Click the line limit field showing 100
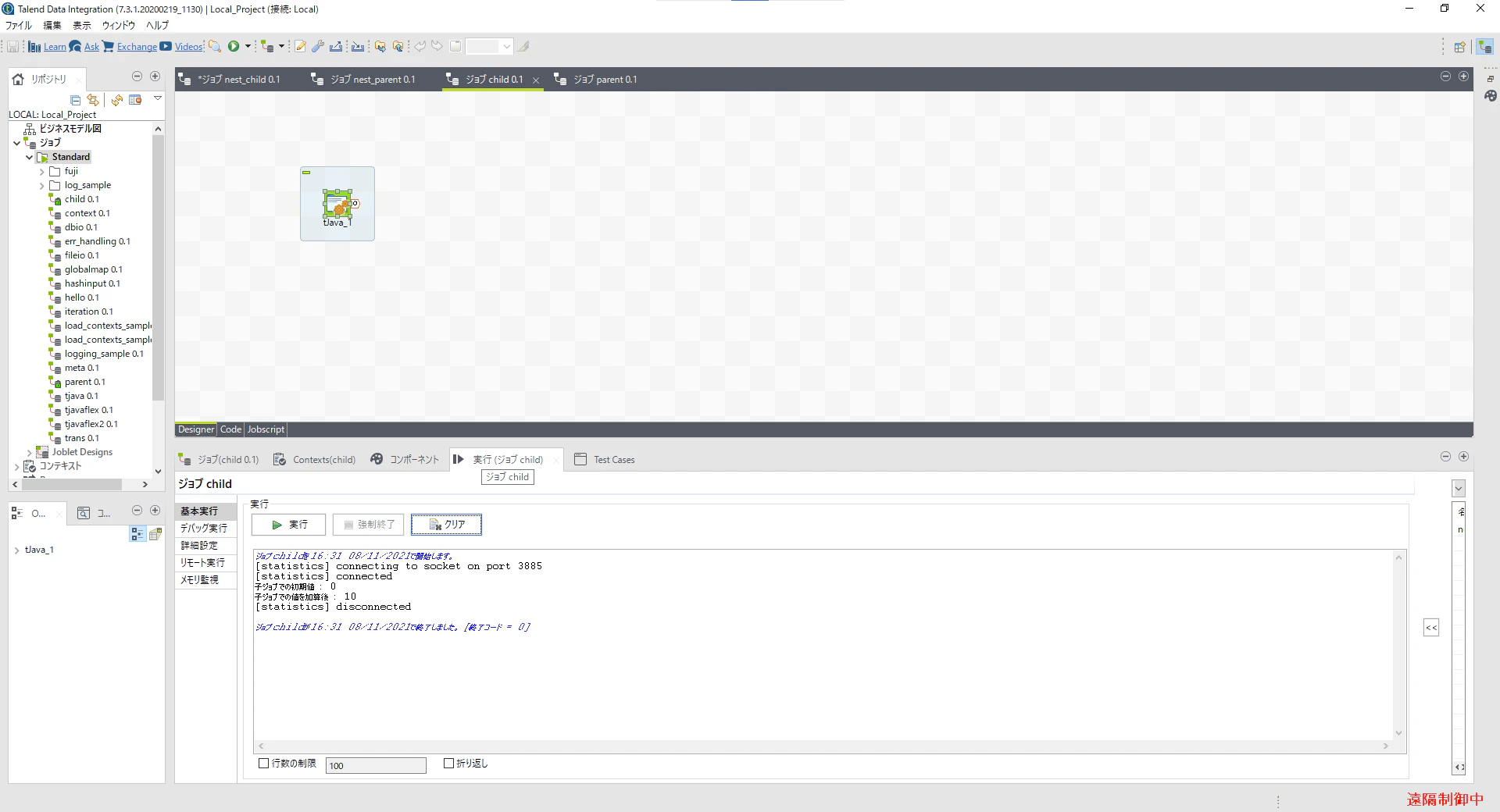Viewport: 1500px width, 812px height. [x=376, y=765]
